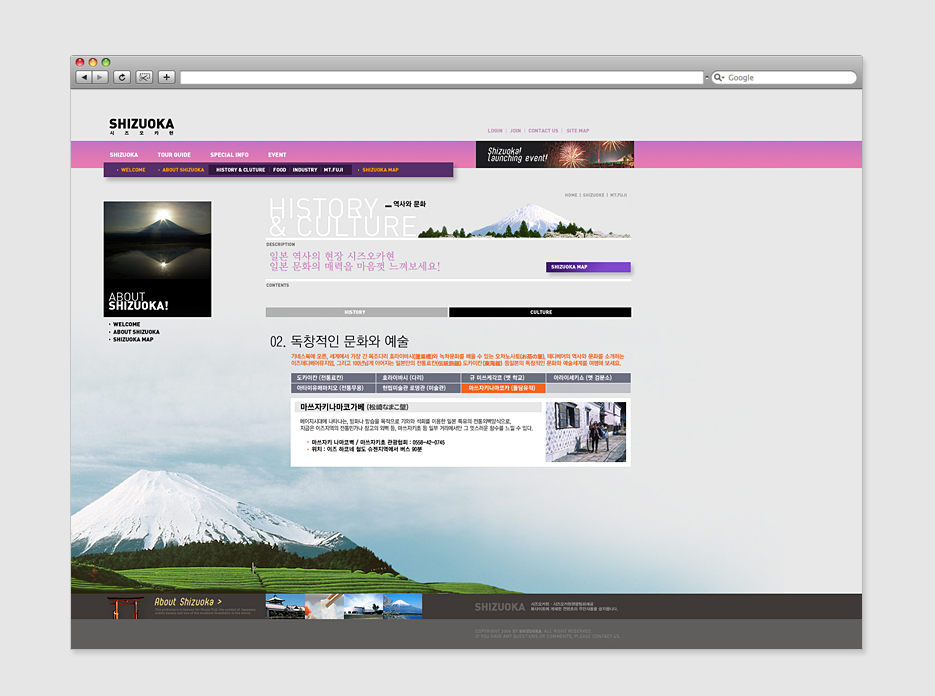The height and width of the screenshot is (696, 935).
Task: Click the Shizuoka launching event fireworks banner
Action: click(555, 154)
